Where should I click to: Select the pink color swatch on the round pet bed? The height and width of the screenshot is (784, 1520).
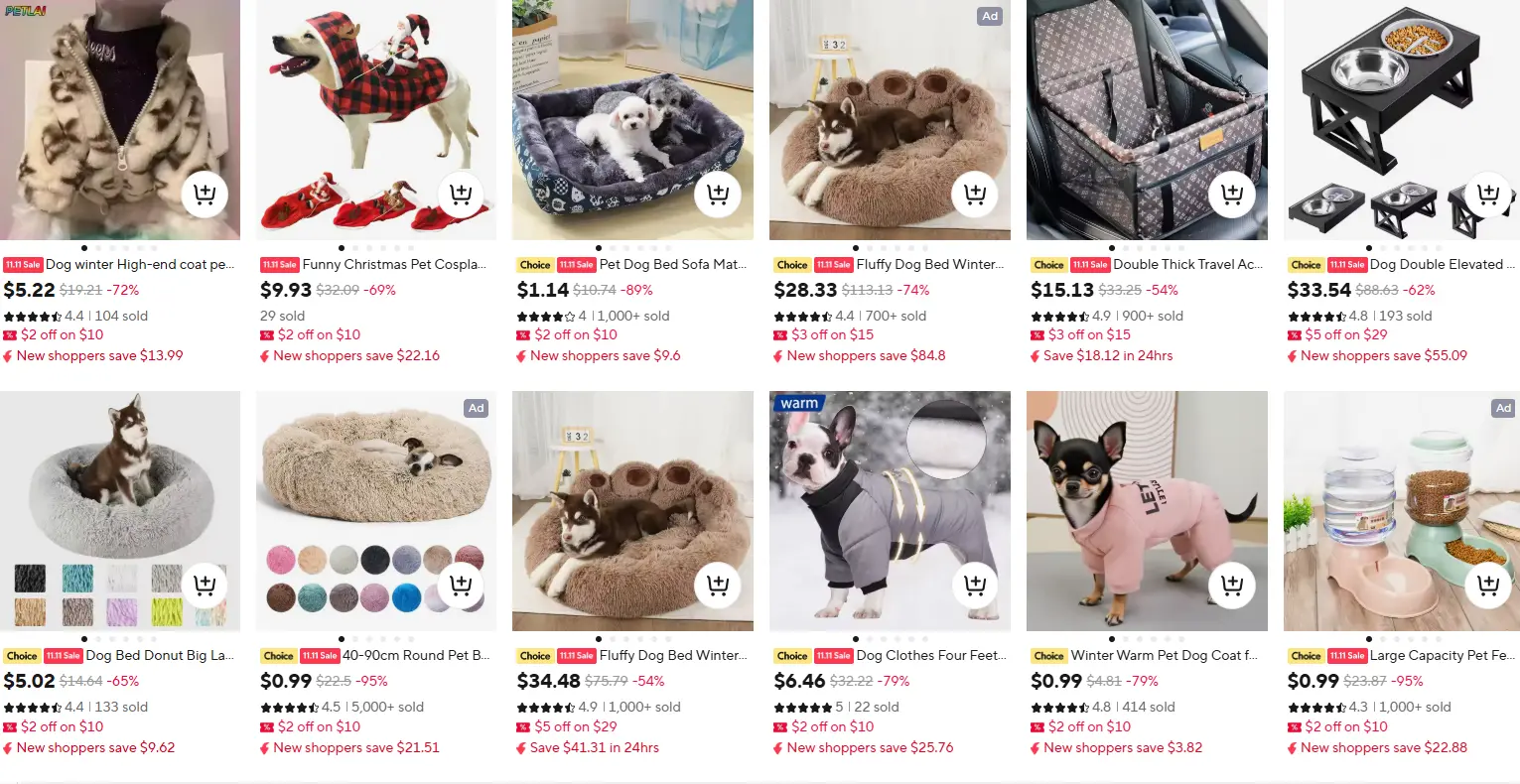283,560
